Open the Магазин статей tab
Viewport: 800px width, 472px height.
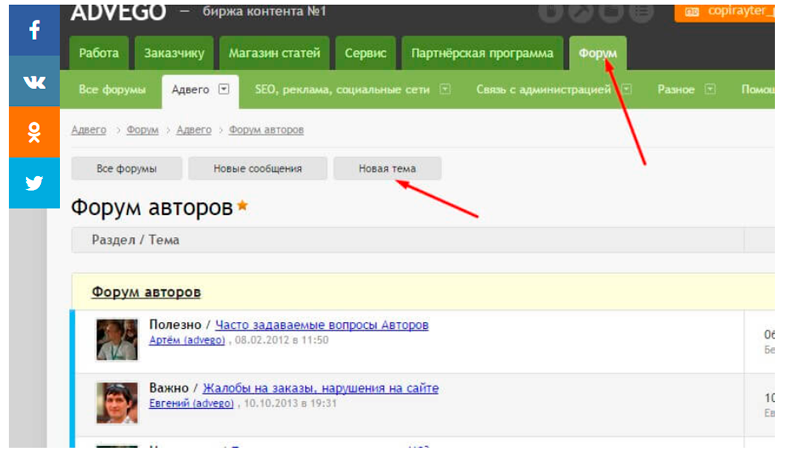click(274, 53)
